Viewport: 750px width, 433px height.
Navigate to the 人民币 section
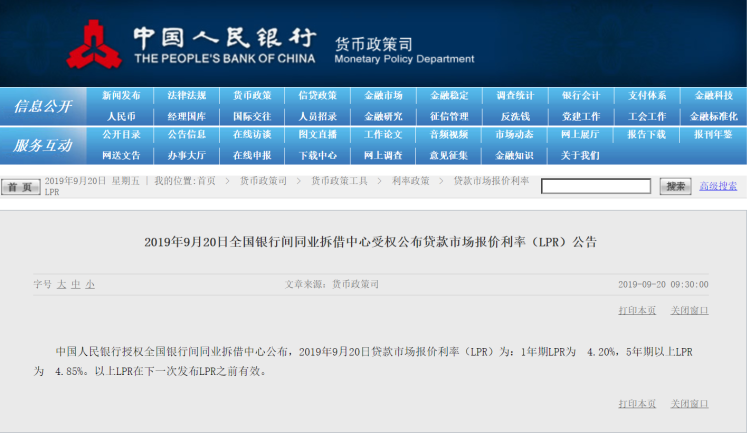tap(121, 116)
